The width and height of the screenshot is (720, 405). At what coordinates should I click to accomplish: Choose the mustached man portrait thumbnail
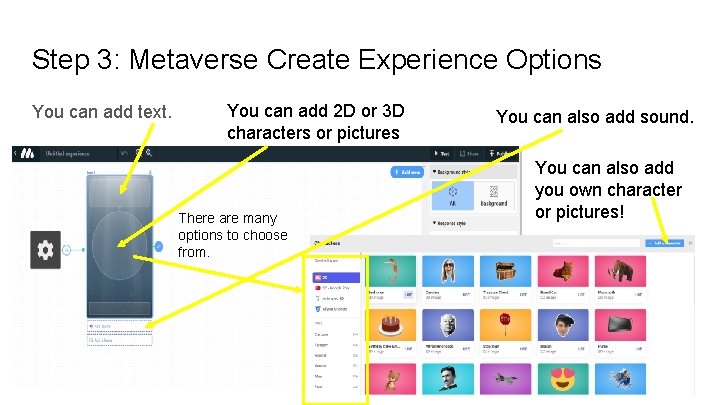448,379
